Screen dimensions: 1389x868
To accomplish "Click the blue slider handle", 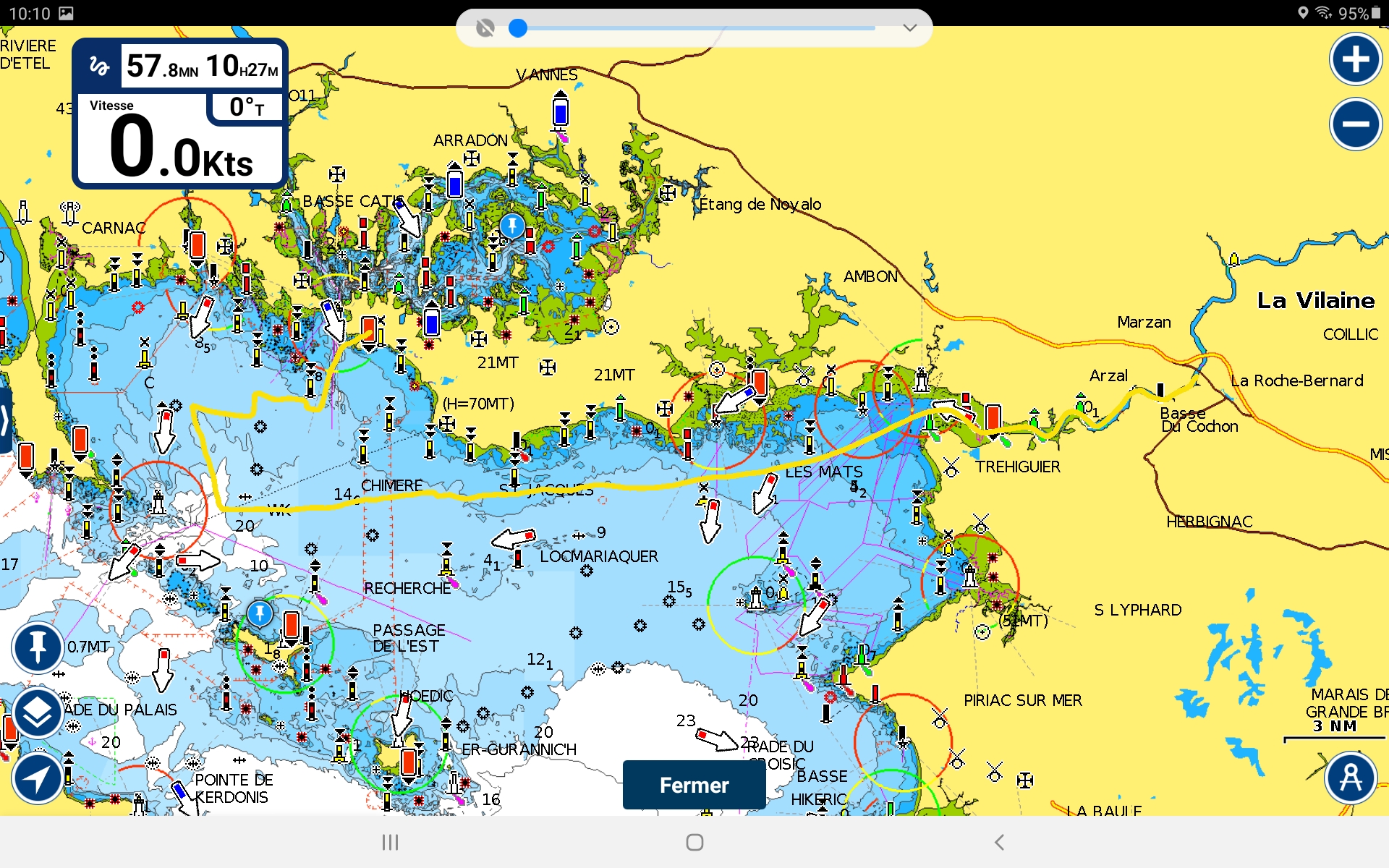I will click(518, 28).
